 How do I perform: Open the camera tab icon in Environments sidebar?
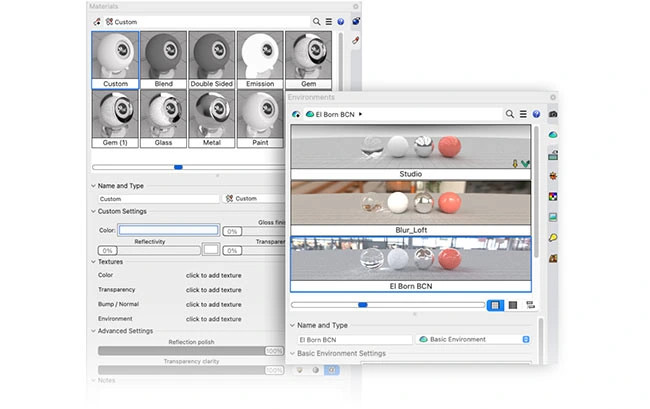coord(553,114)
